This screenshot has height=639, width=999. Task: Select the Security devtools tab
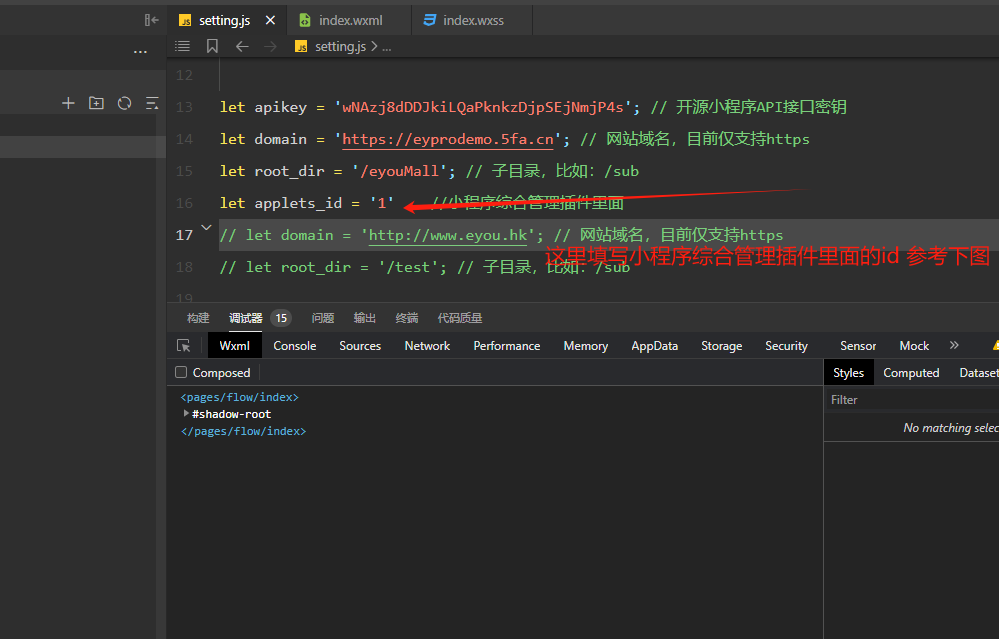click(786, 346)
